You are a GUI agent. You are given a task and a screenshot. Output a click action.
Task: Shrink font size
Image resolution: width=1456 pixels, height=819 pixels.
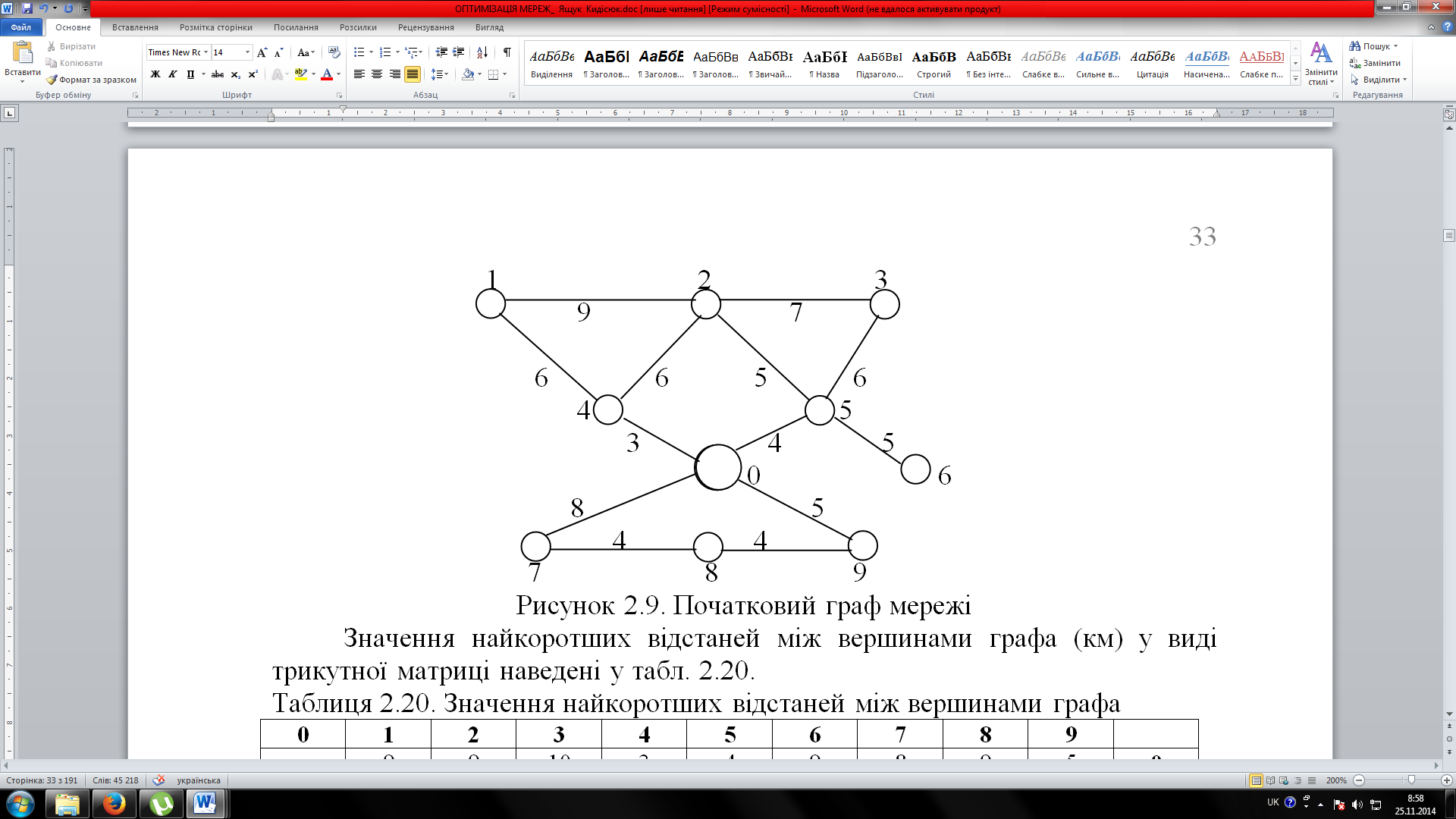click(x=278, y=52)
